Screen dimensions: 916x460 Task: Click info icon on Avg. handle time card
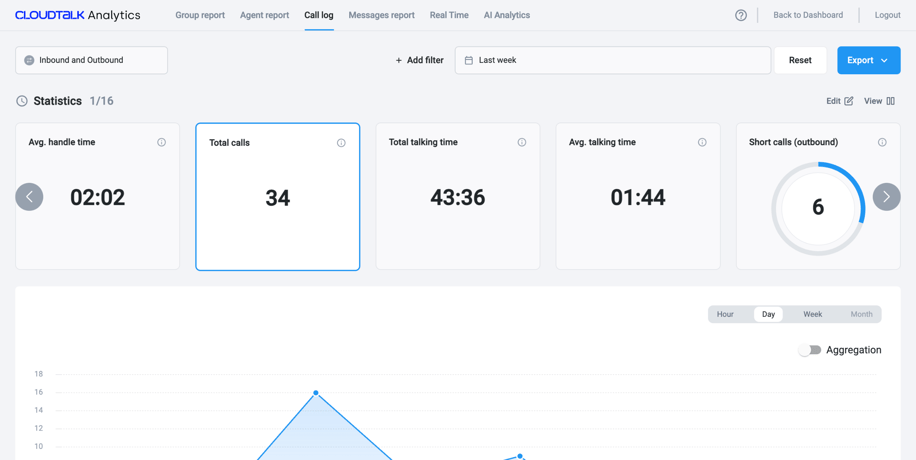point(161,142)
